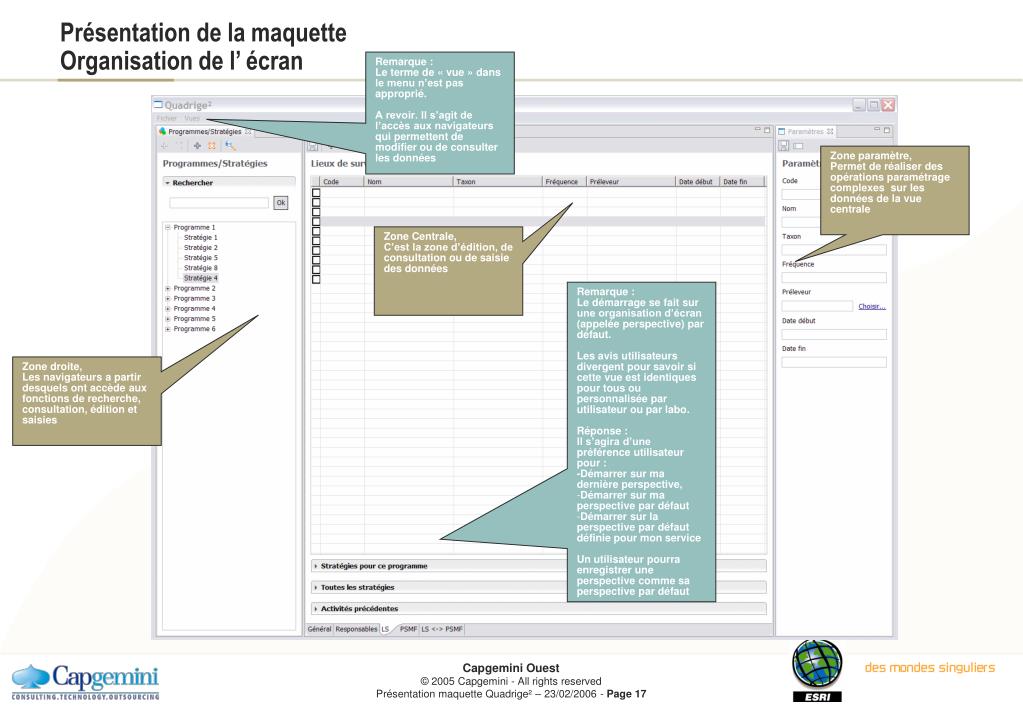Switch to the Général tab
Screen dimensions: 1023x708
point(319,629)
